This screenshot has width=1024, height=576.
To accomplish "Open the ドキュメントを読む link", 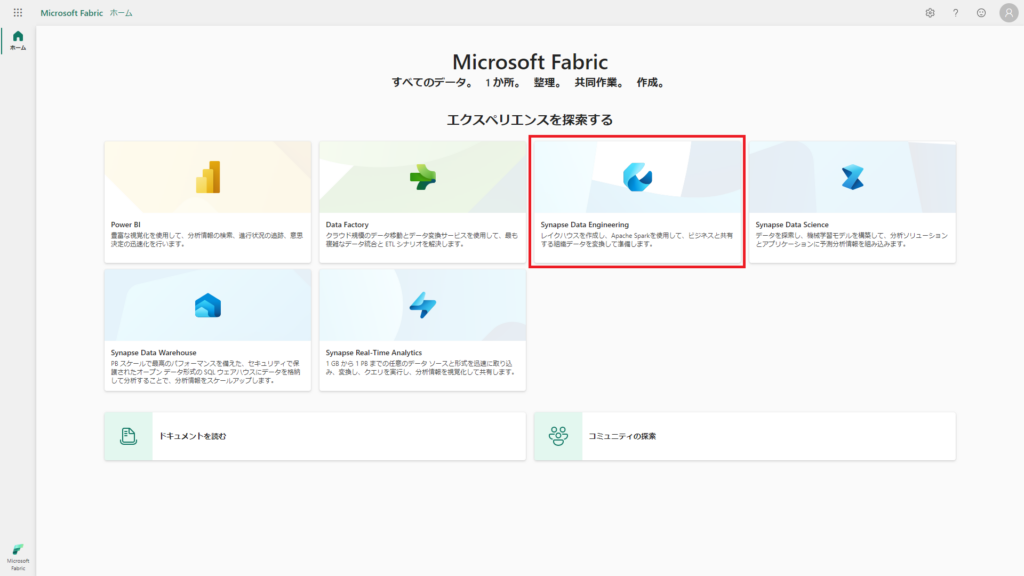I will (x=192, y=436).
